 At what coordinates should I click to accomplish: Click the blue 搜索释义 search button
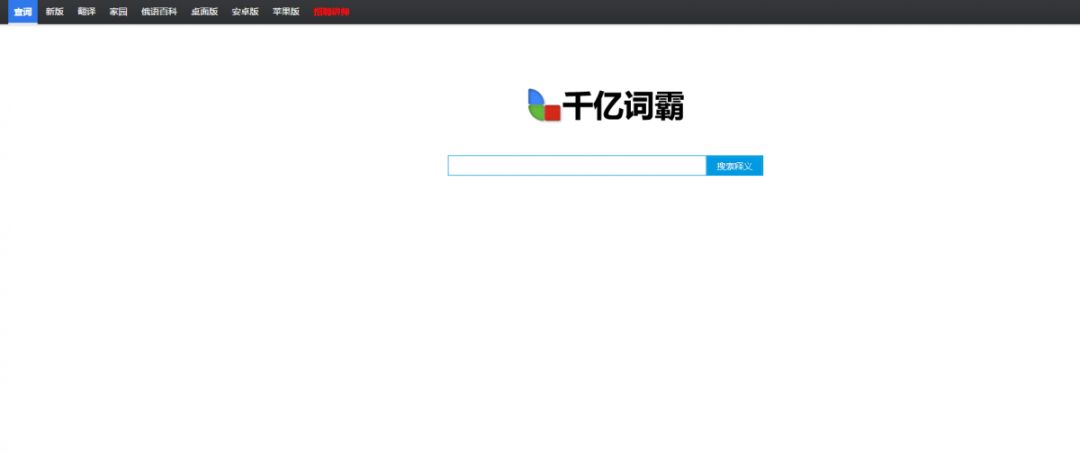(x=734, y=165)
